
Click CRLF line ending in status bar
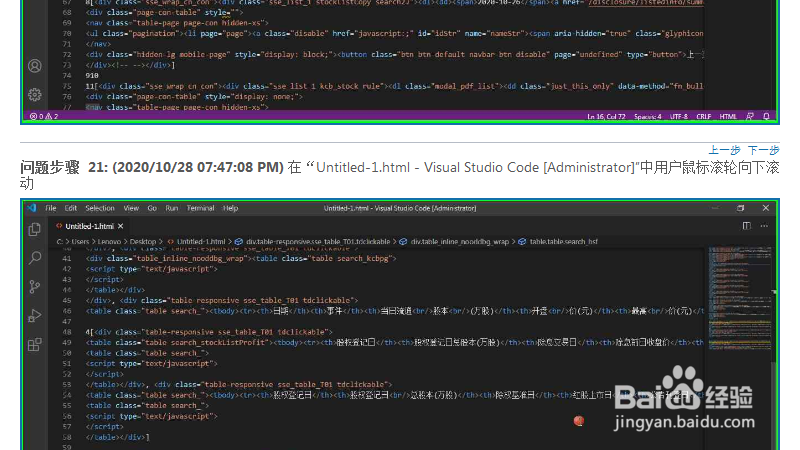pyautogui.click(x=704, y=117)
